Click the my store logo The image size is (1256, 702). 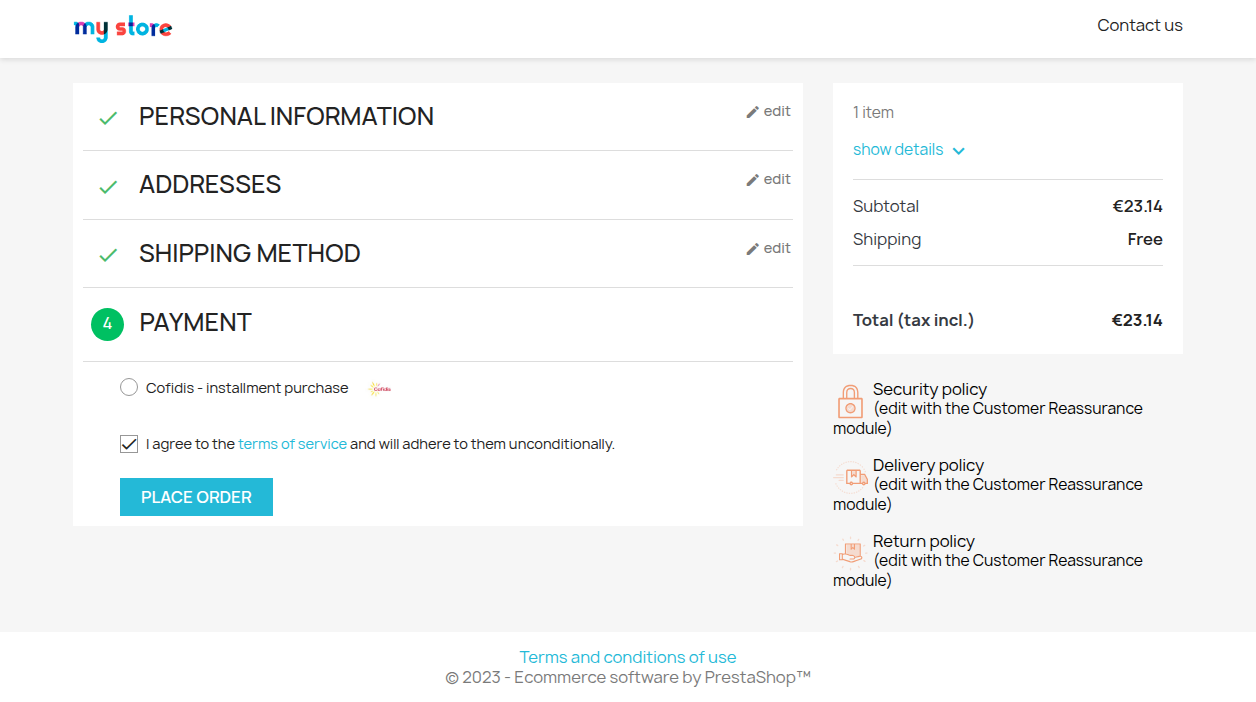(123, 28)
